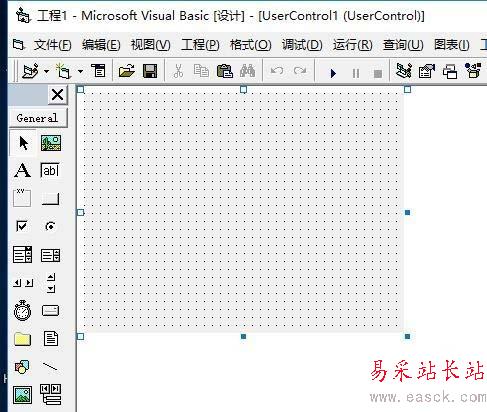Start the program with Run button

click(333, 73)
